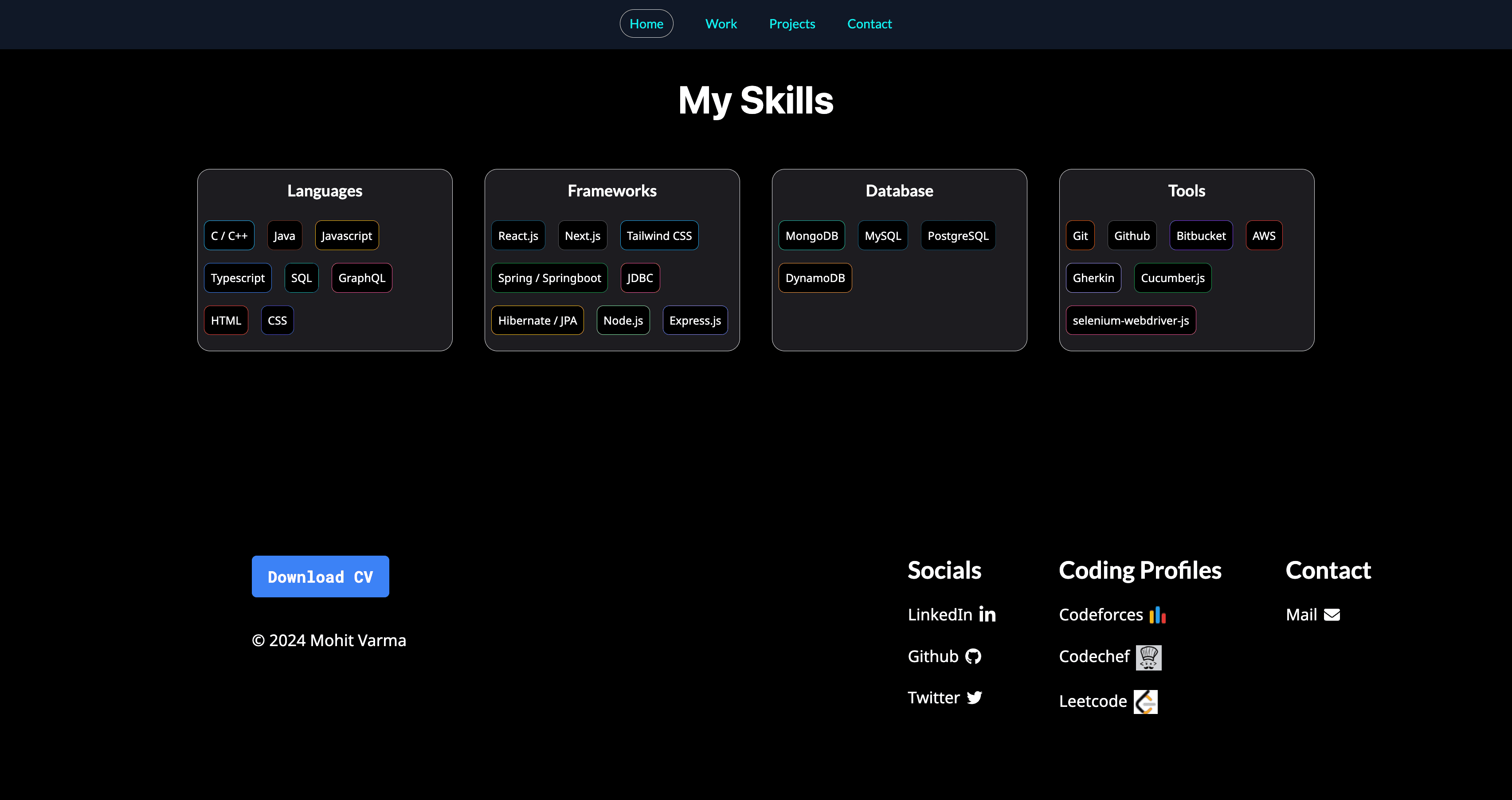Screen dimensions: 1512x800
Task: Click the Cucumber.js tool tag
Action: point(1173,278)
